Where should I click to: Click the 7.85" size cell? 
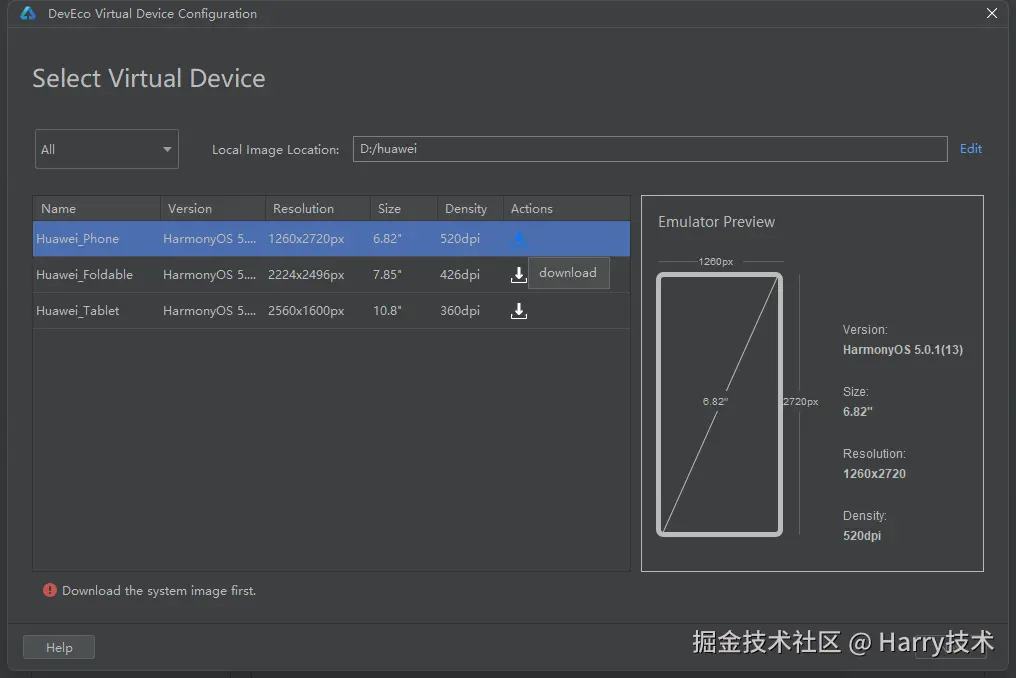[387, 275]
